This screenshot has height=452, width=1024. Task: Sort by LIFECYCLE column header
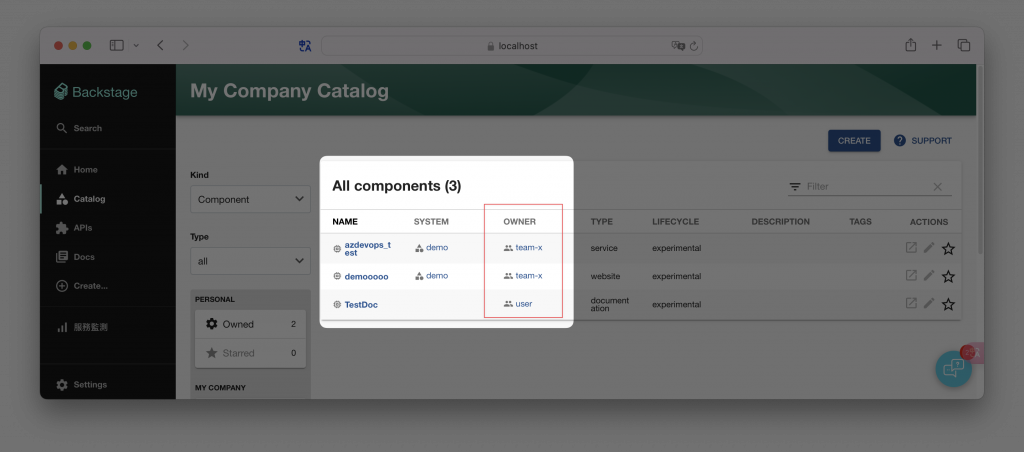(x=675, y=221)
